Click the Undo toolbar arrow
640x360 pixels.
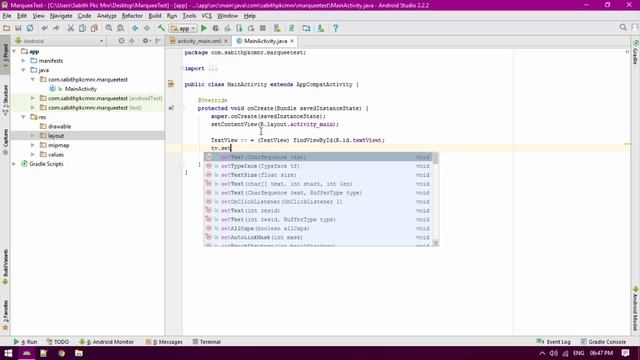[44, 28]
